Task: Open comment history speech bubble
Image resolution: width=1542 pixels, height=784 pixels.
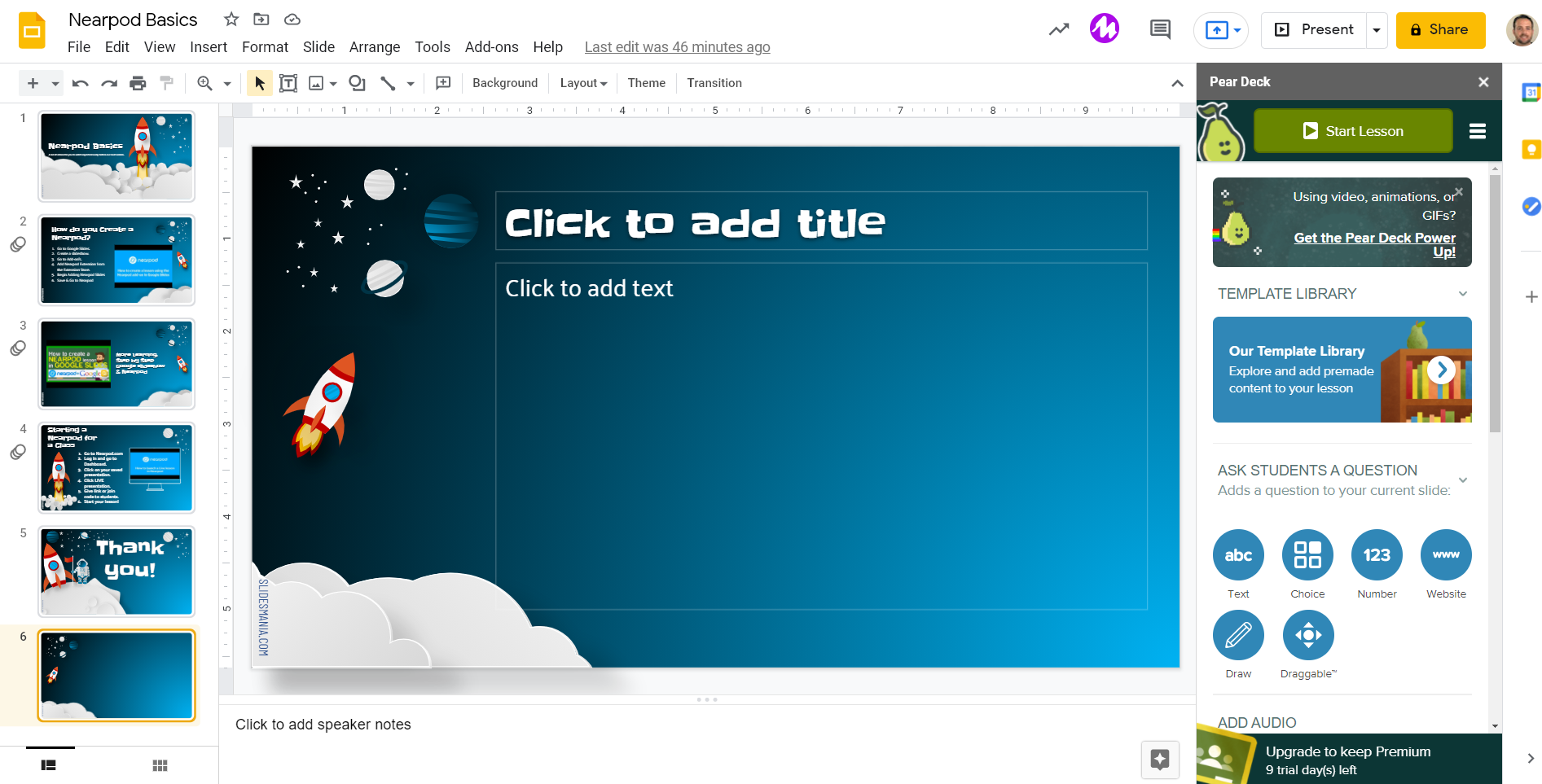Action: click(1160, 30)
